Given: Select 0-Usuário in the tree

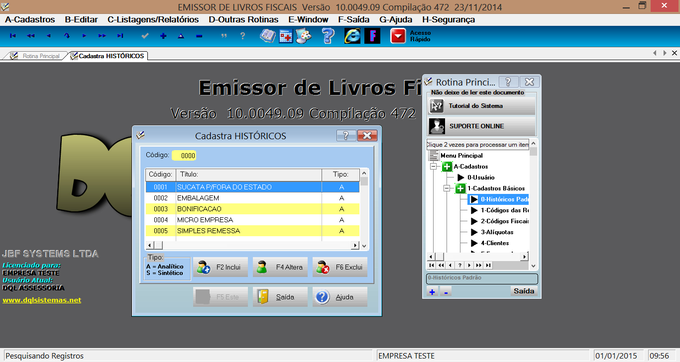Looking at the screenshot, I should (481, 177).
